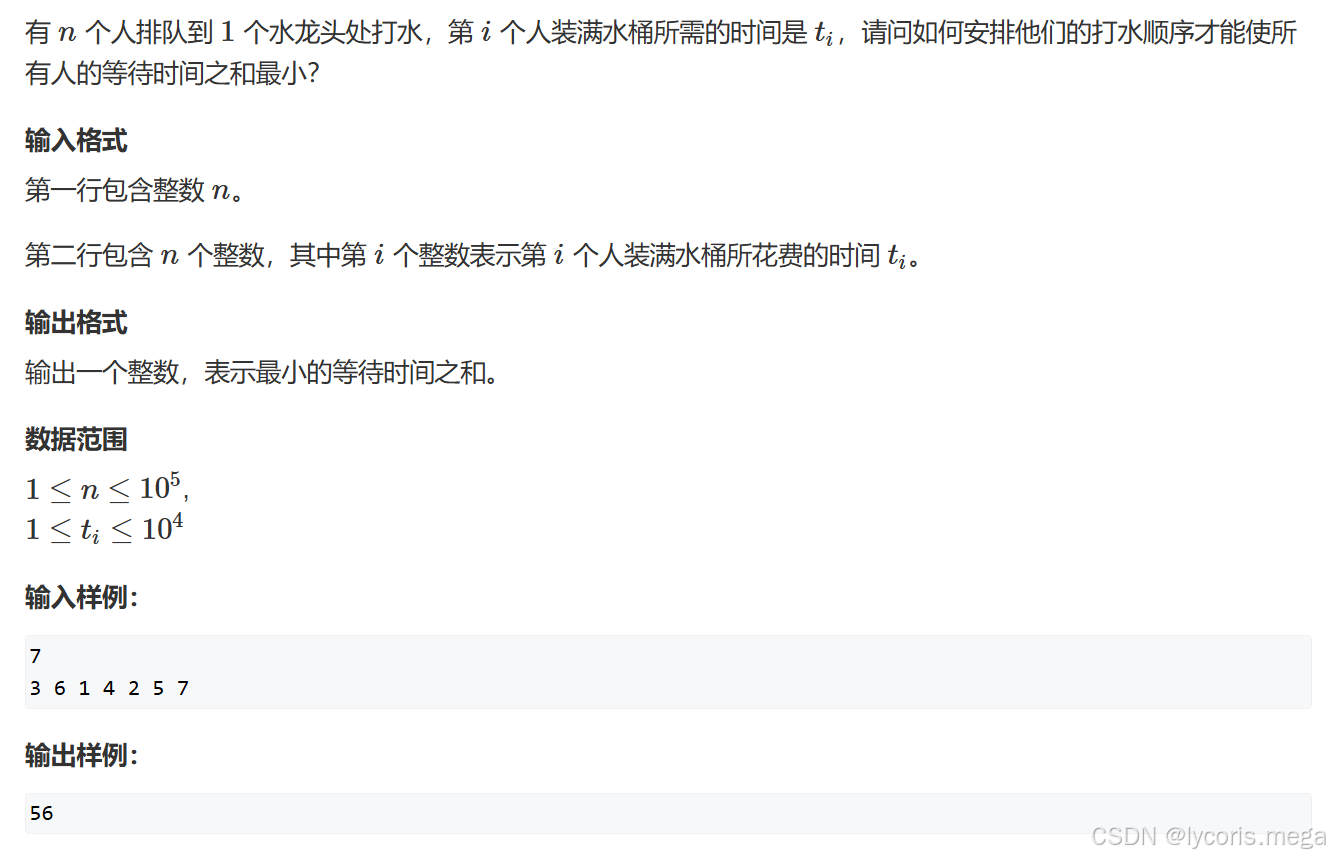Click the number 3 in the sample sequence
Viewport: 1330px width, 858px height.
coord(36,688)
